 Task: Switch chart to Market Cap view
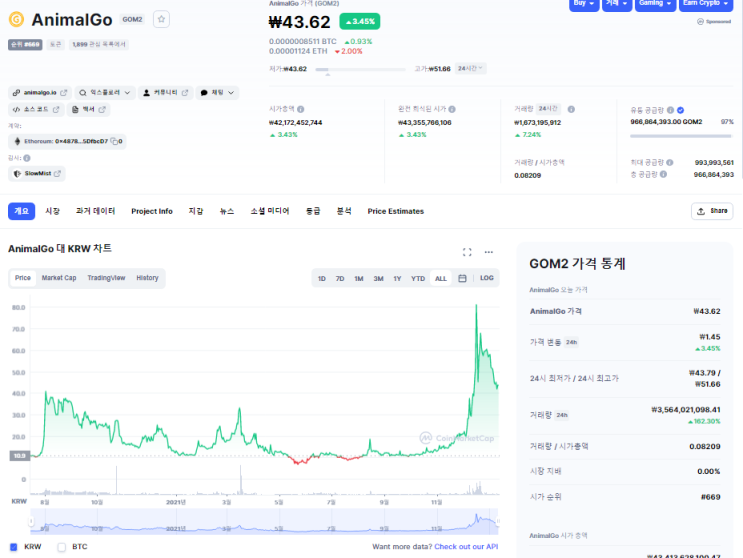click(x=59, y=278)
